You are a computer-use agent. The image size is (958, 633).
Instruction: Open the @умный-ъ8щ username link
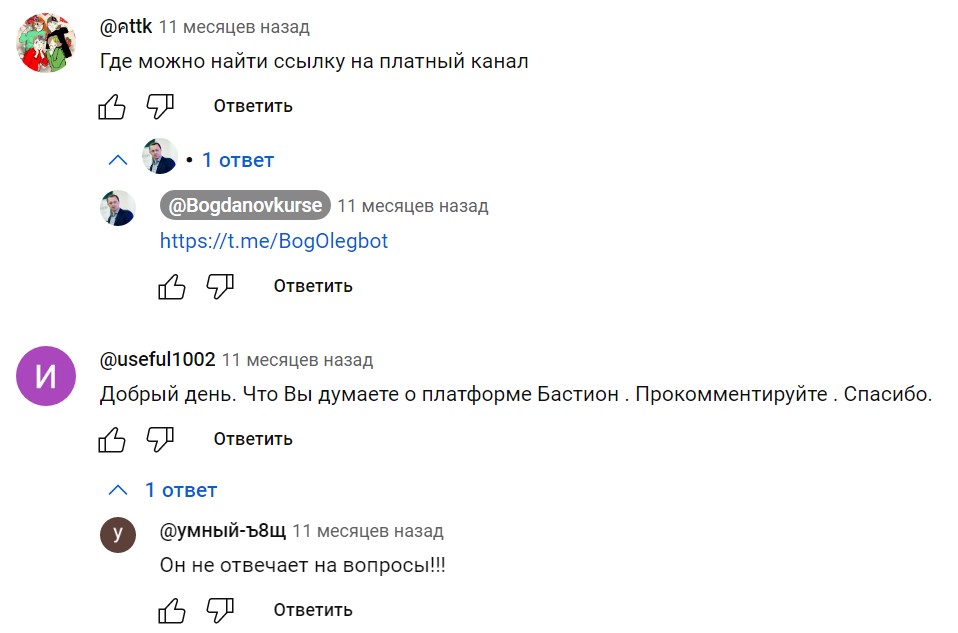[x=221, y=531]
